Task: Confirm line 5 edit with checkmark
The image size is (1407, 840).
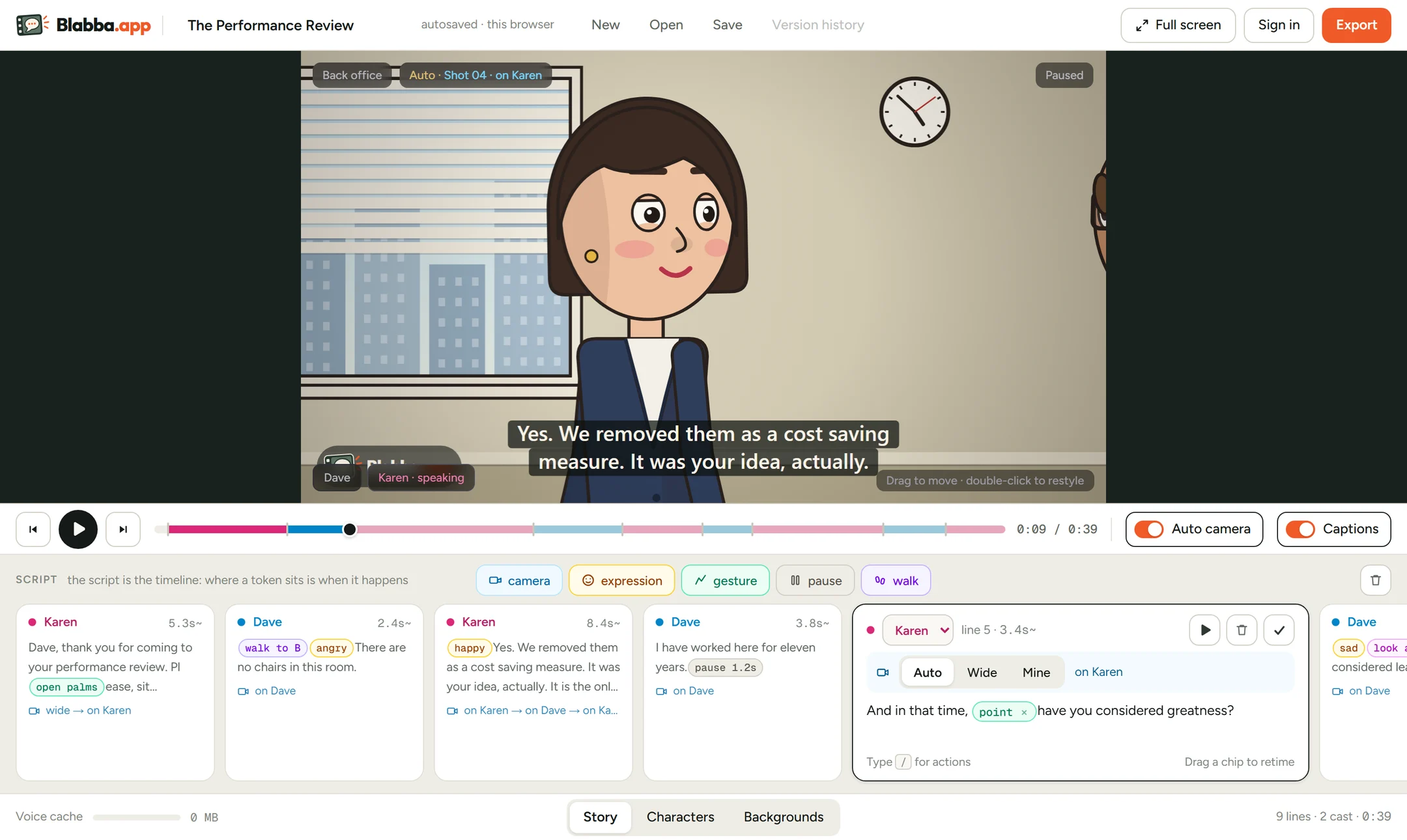Action: click(x=1279, y=630)
